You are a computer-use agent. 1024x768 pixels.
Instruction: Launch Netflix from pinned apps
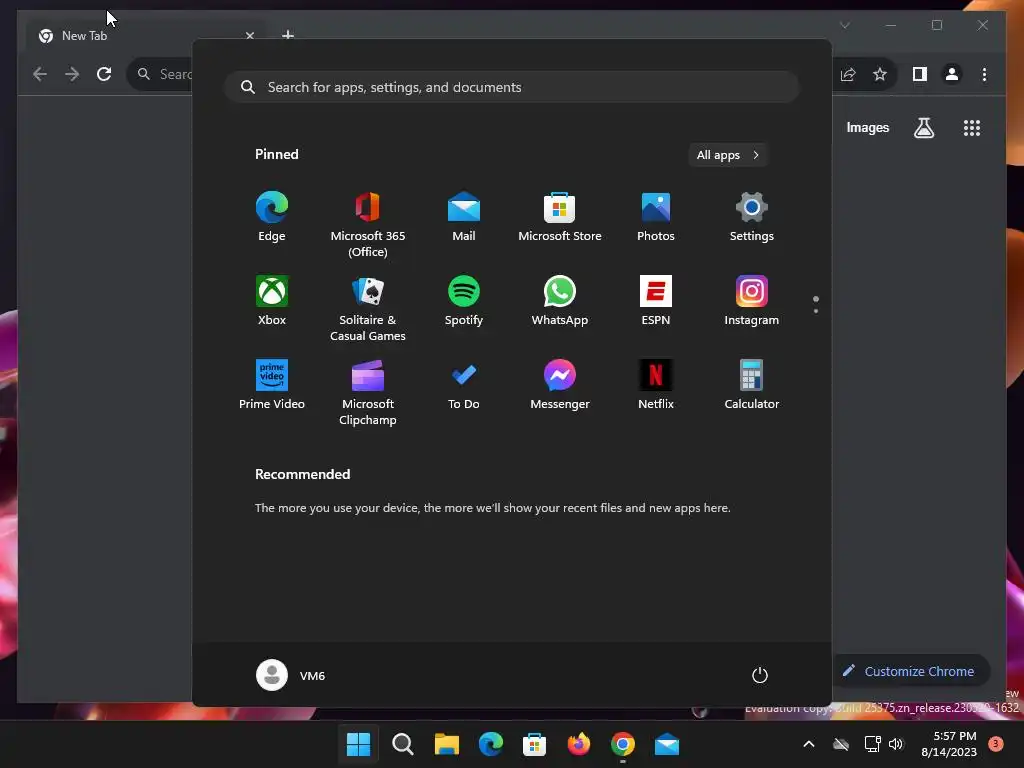[656, 385]
